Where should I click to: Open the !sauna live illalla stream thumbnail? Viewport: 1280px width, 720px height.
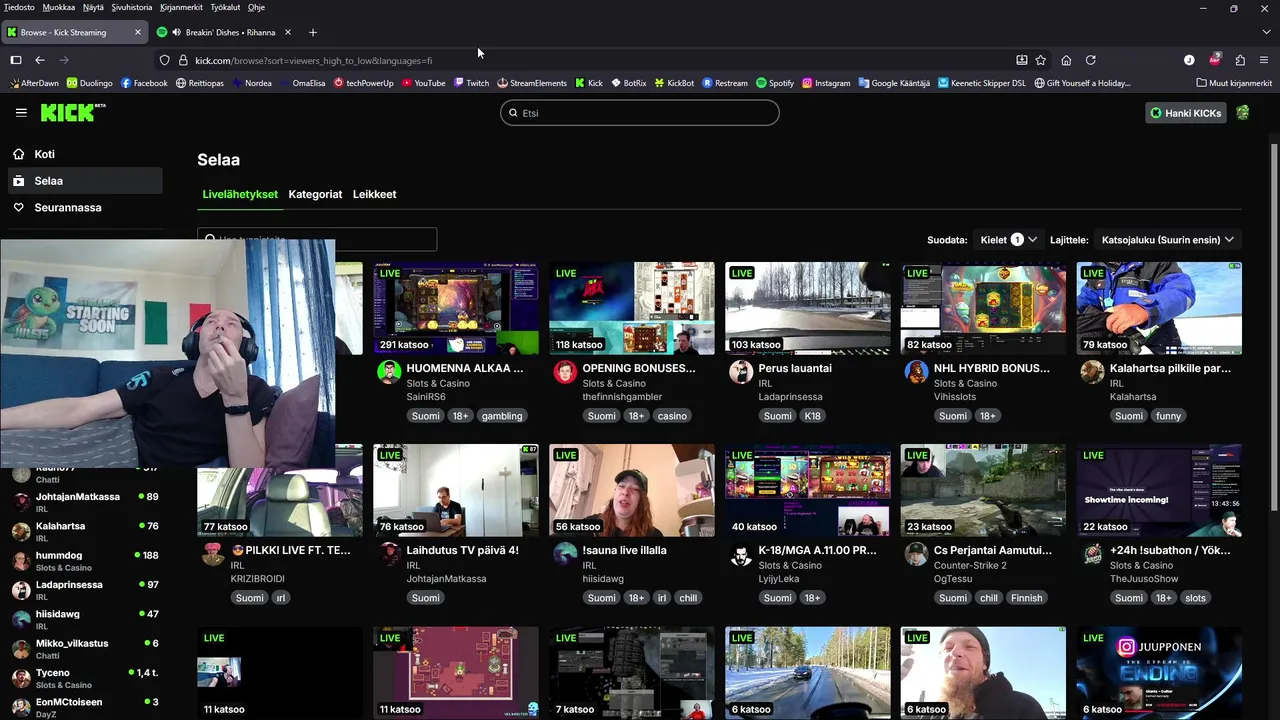[632, 490]
